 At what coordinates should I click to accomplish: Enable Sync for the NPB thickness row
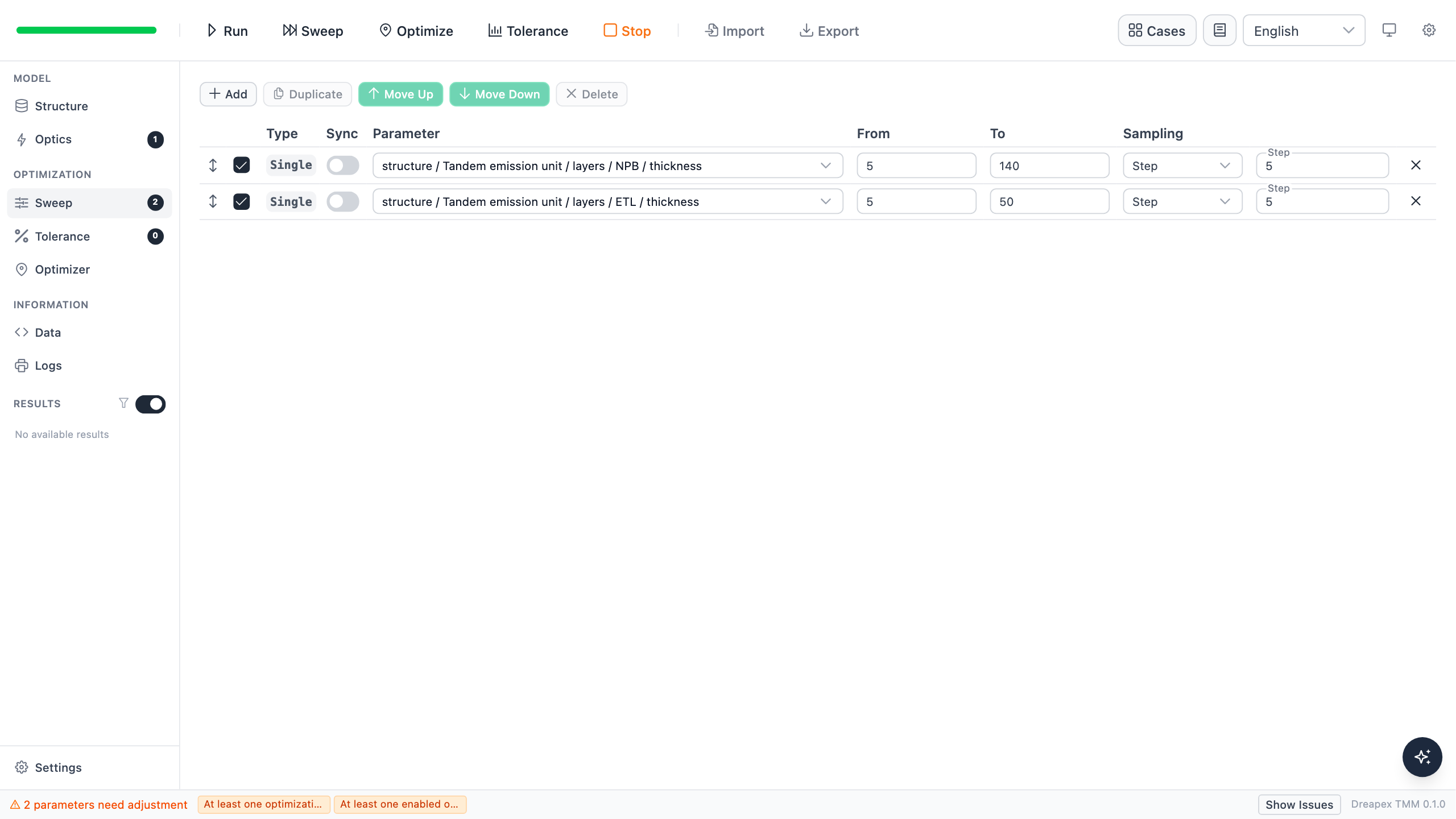coord(343,166)
